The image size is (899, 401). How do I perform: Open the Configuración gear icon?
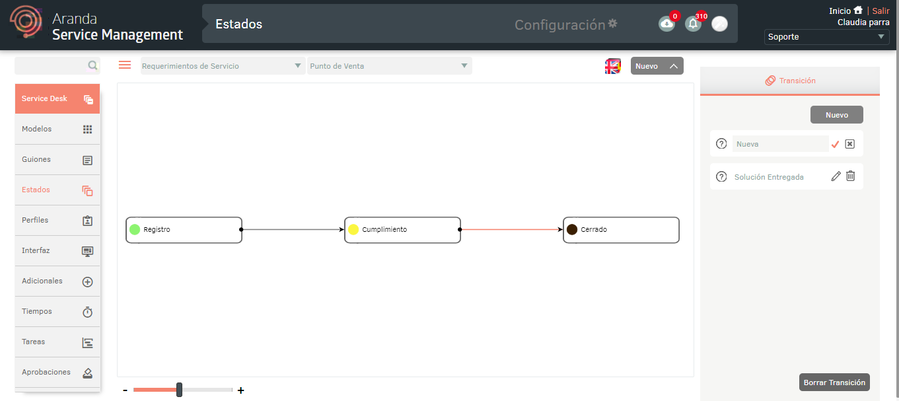tap(613, 24)
